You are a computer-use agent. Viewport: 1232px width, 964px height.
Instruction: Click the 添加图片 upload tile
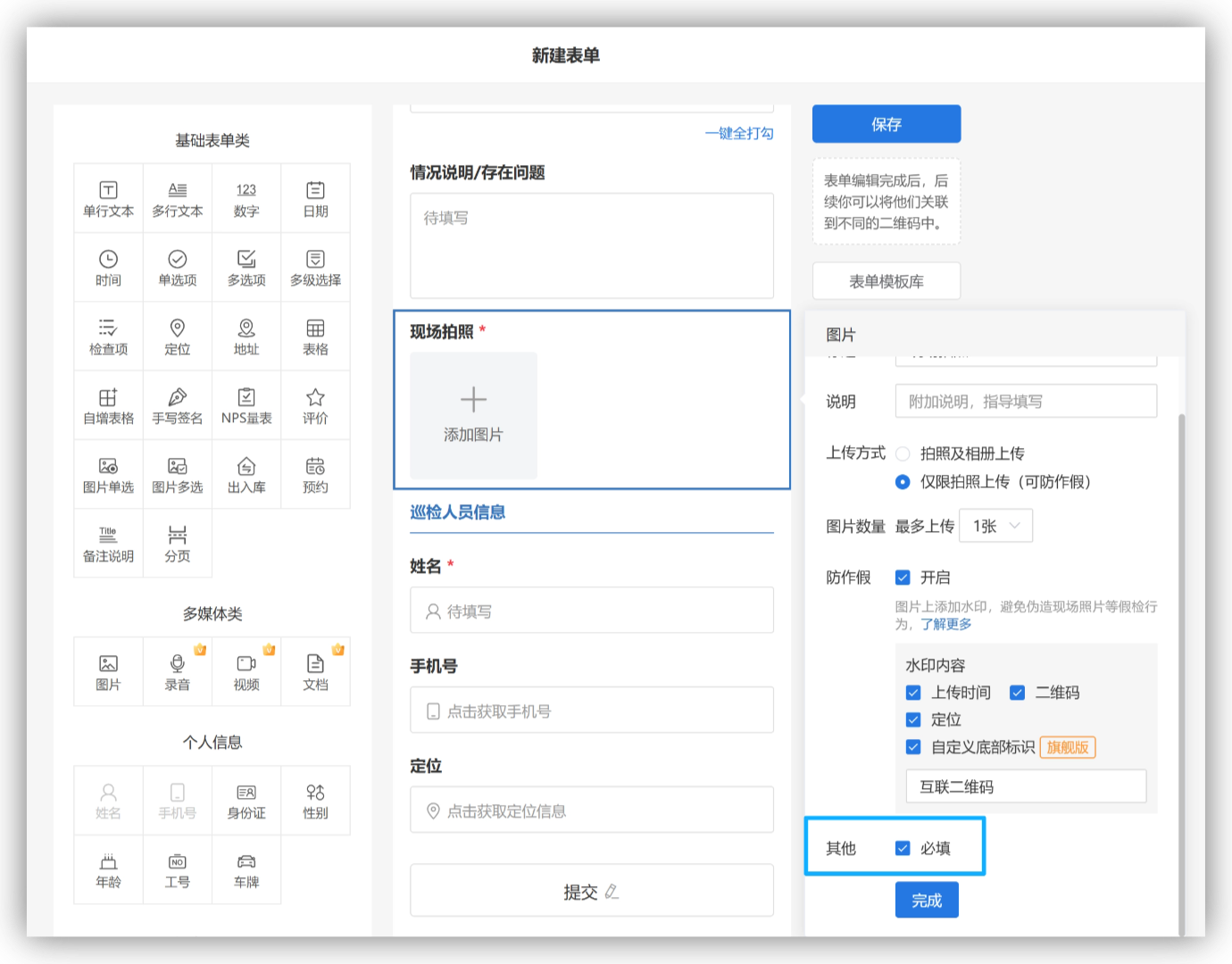(x=473, y=415)
